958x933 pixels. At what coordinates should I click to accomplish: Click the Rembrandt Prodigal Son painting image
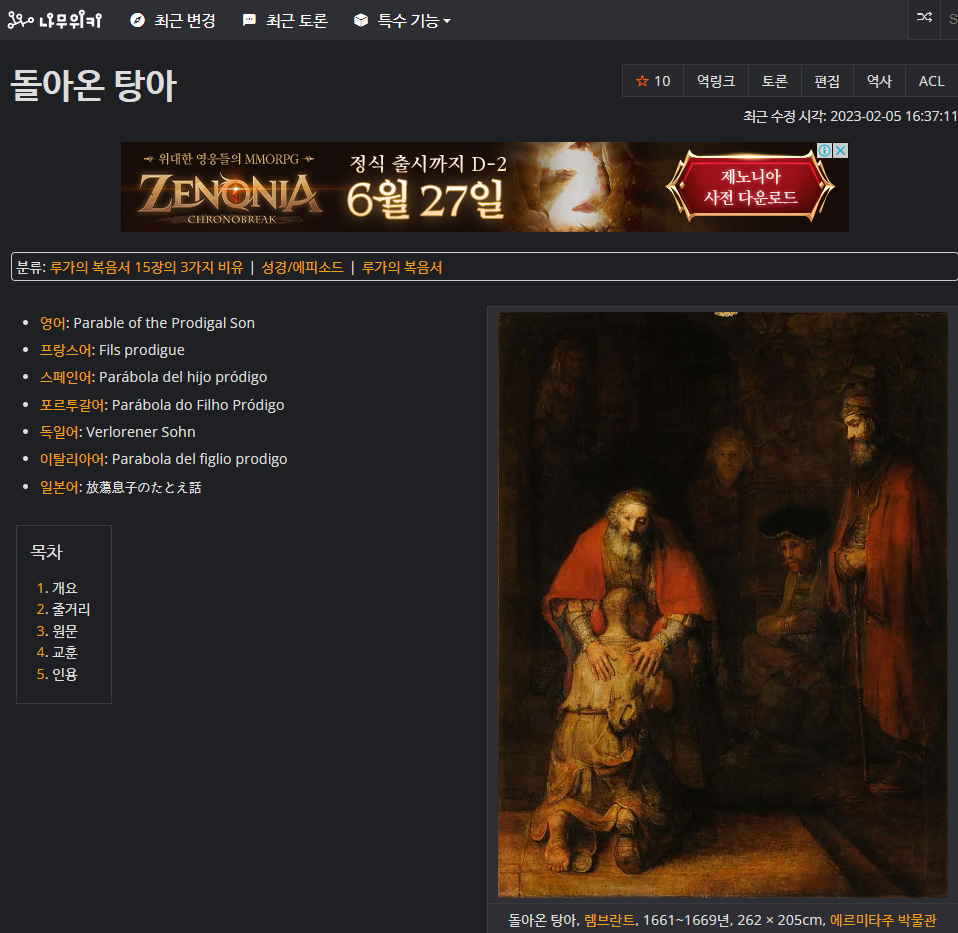pos(723,604)
